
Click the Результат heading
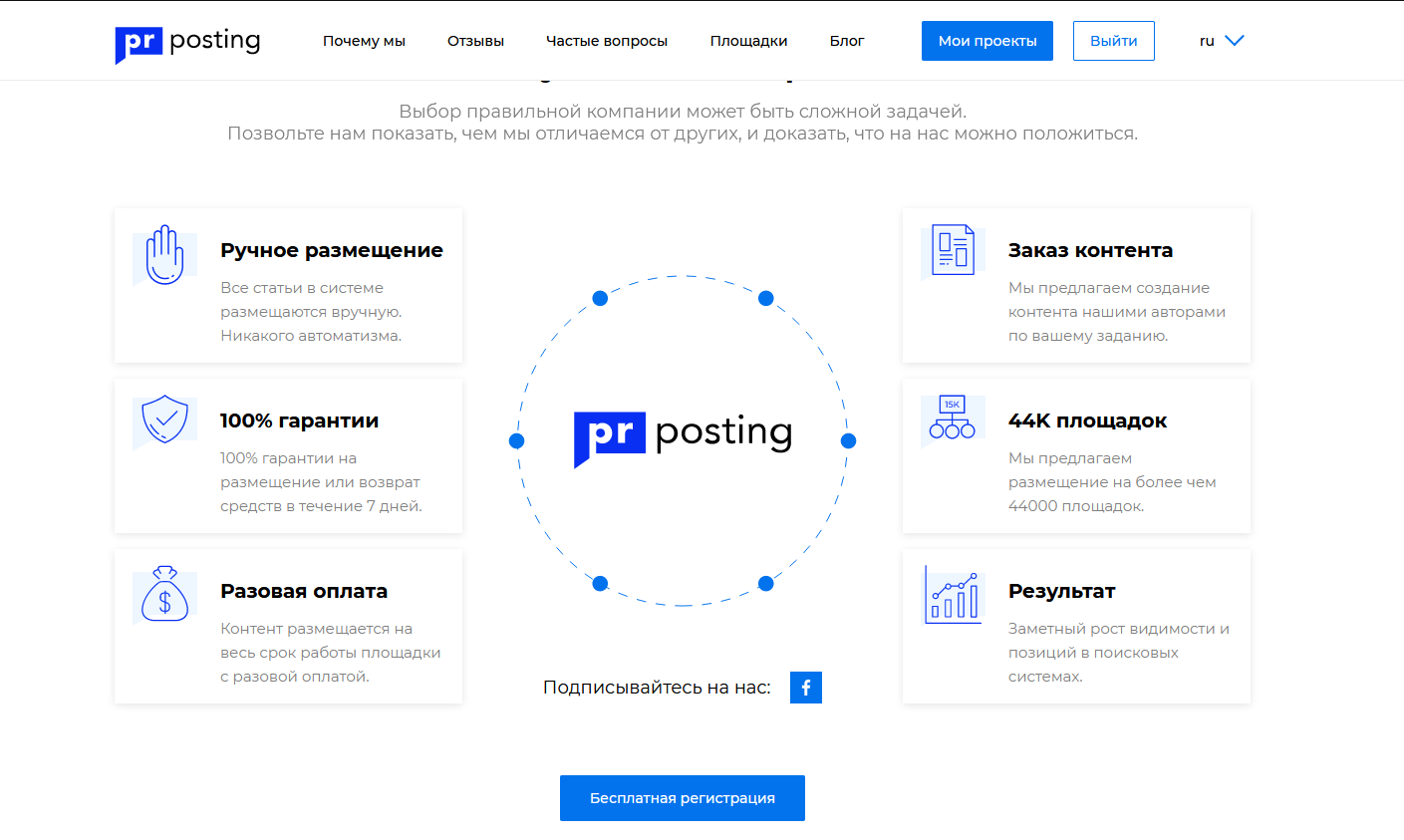[1061, 591]
